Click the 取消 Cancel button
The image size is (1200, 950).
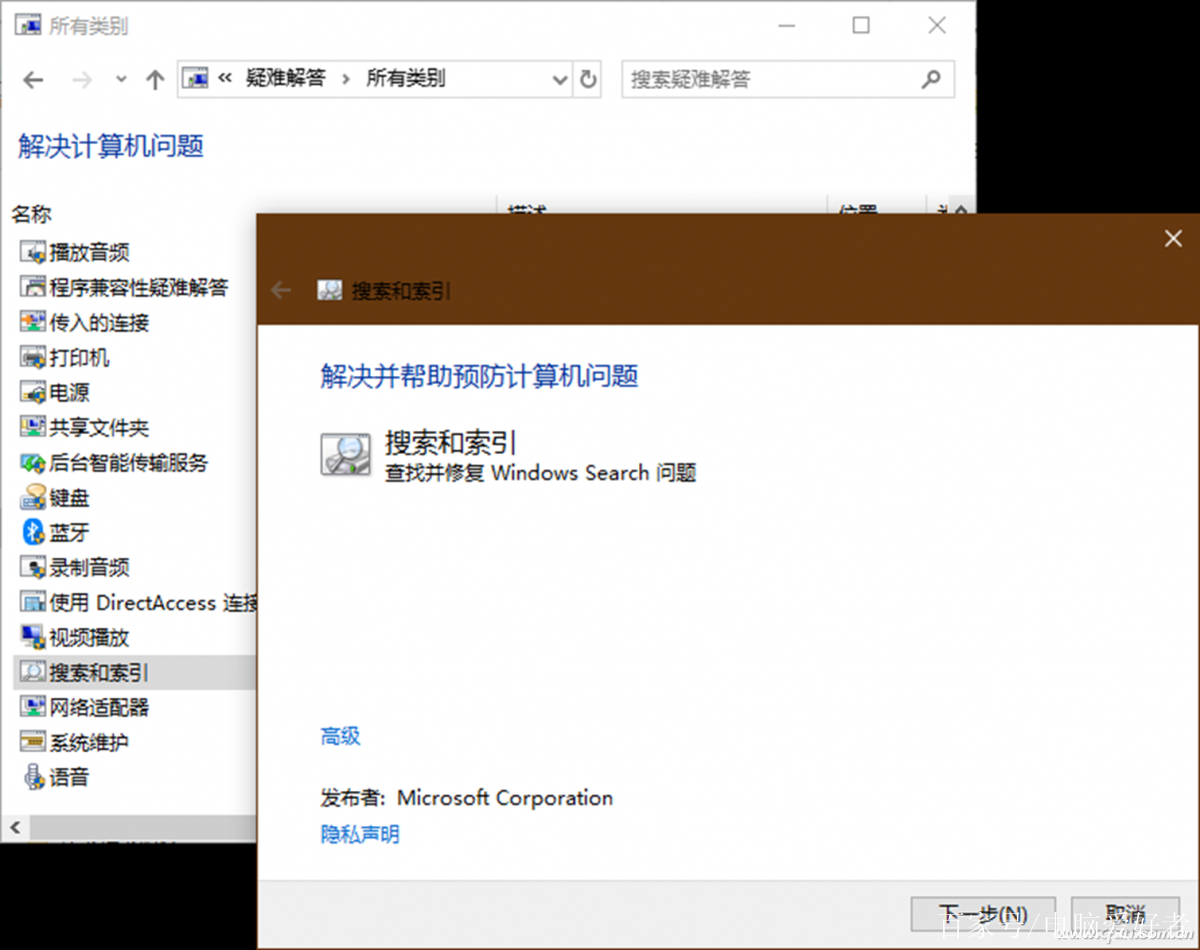[x=1125, y=915]
